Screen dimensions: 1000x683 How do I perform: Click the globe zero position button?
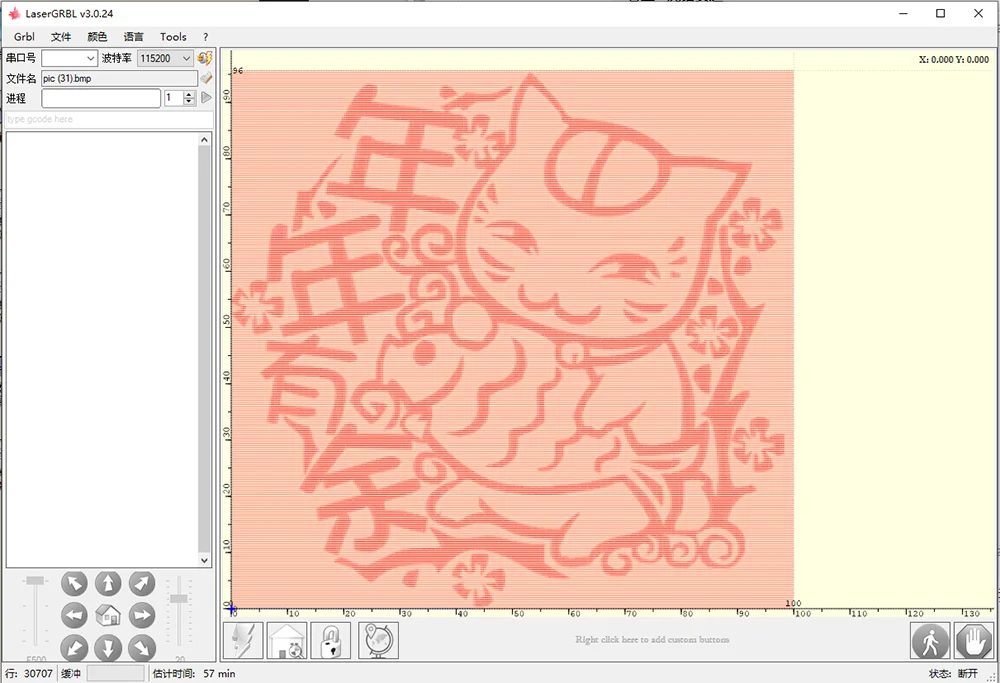[378, 640]
